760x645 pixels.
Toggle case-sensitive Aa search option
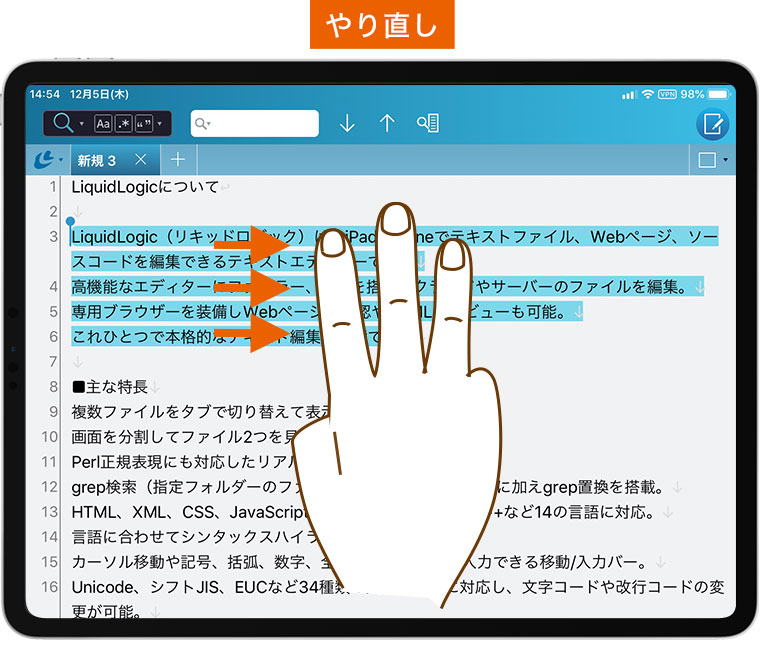pyautogui.click(x=103, y=124)
